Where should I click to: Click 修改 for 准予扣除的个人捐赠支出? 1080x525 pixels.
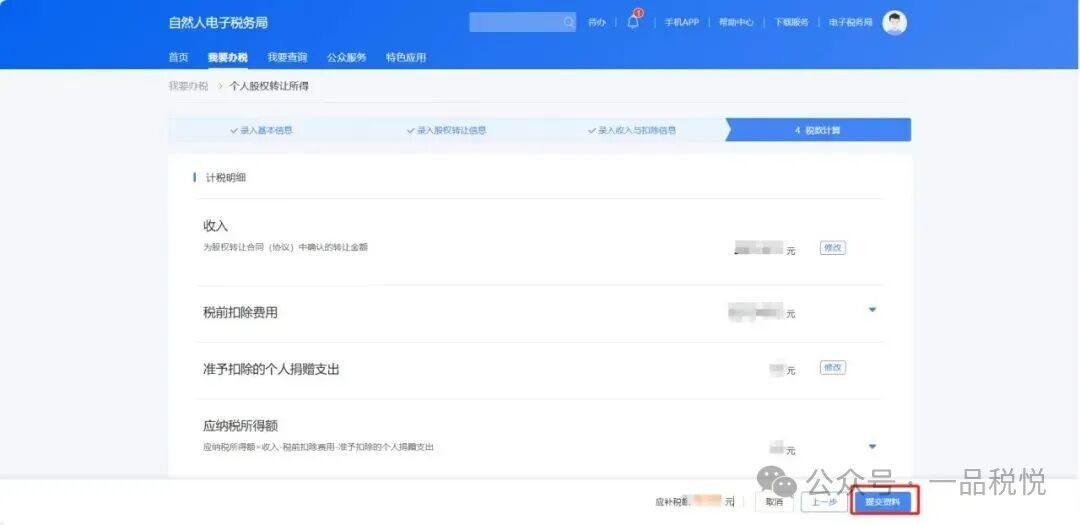click(x=833, y=367)
